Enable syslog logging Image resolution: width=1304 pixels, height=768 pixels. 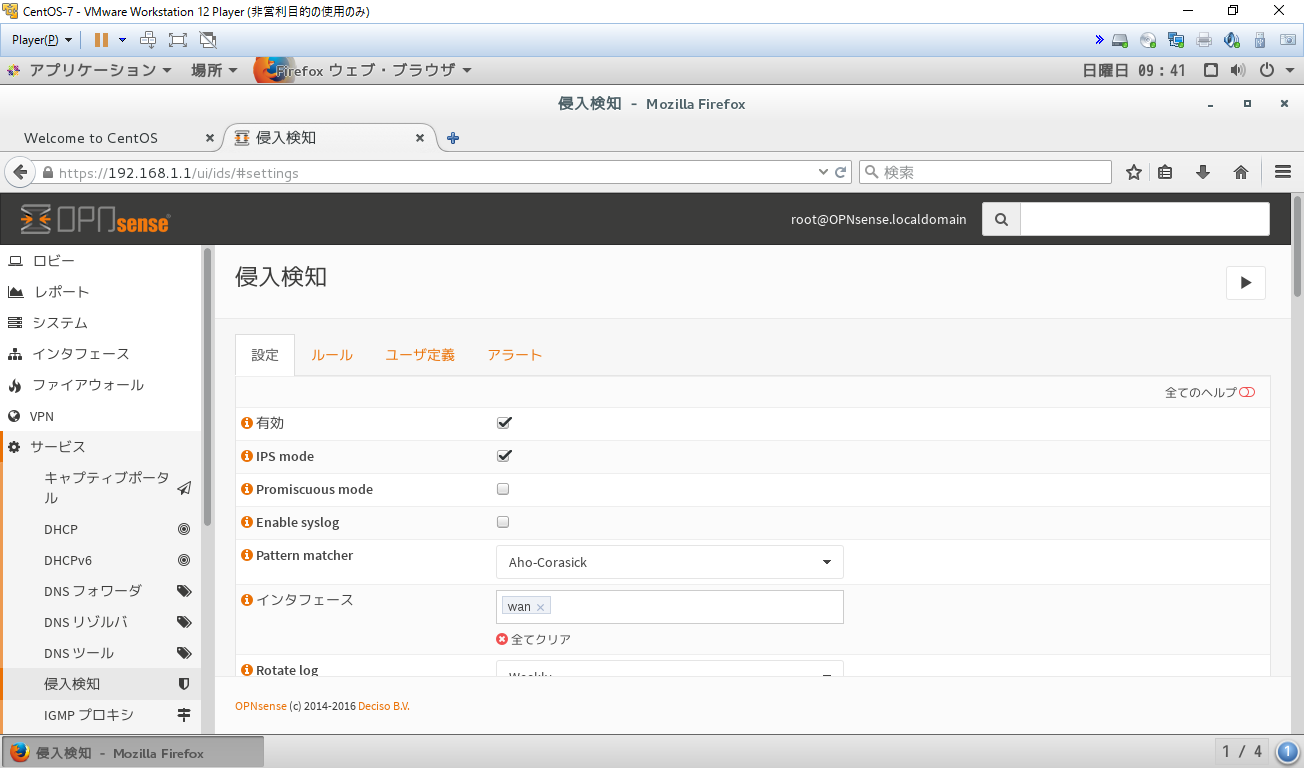click(x=503, y=521)
